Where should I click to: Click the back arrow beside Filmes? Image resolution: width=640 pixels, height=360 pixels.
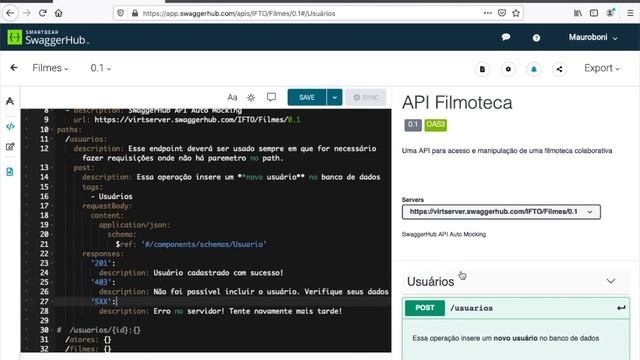14,68
